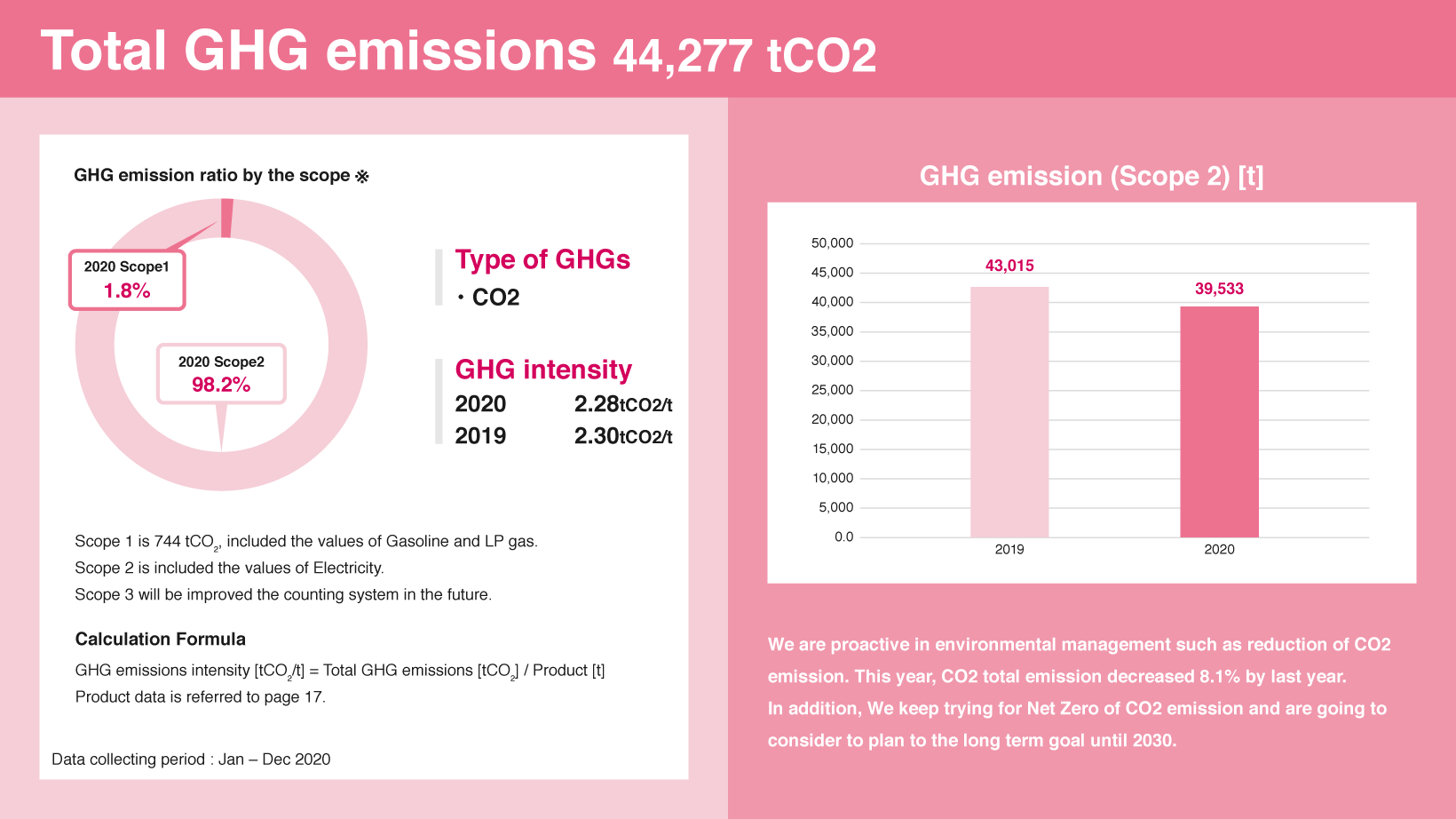Click the Product data page 17 reference
The width and height of the screenshot is (1456, 819).
point(201,697)
